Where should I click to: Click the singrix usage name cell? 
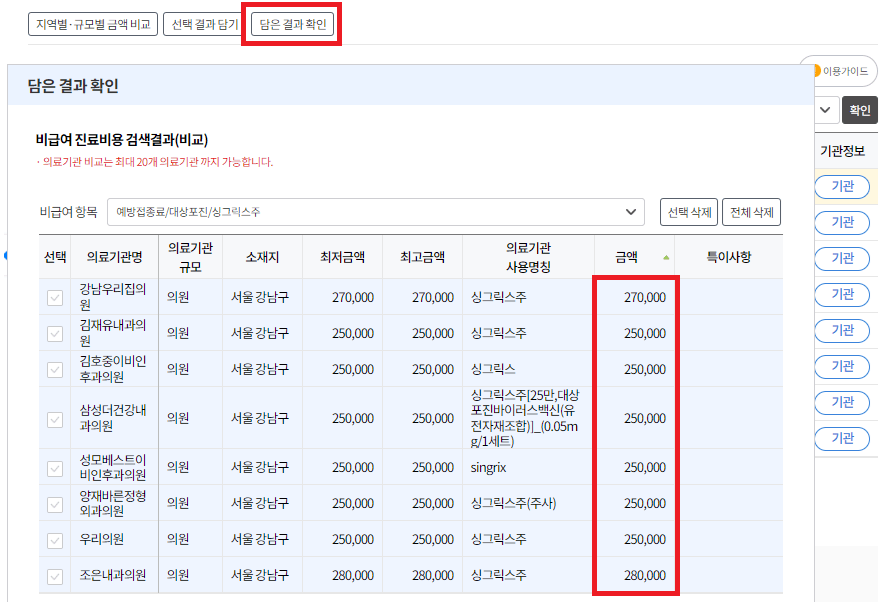point(528,468)
